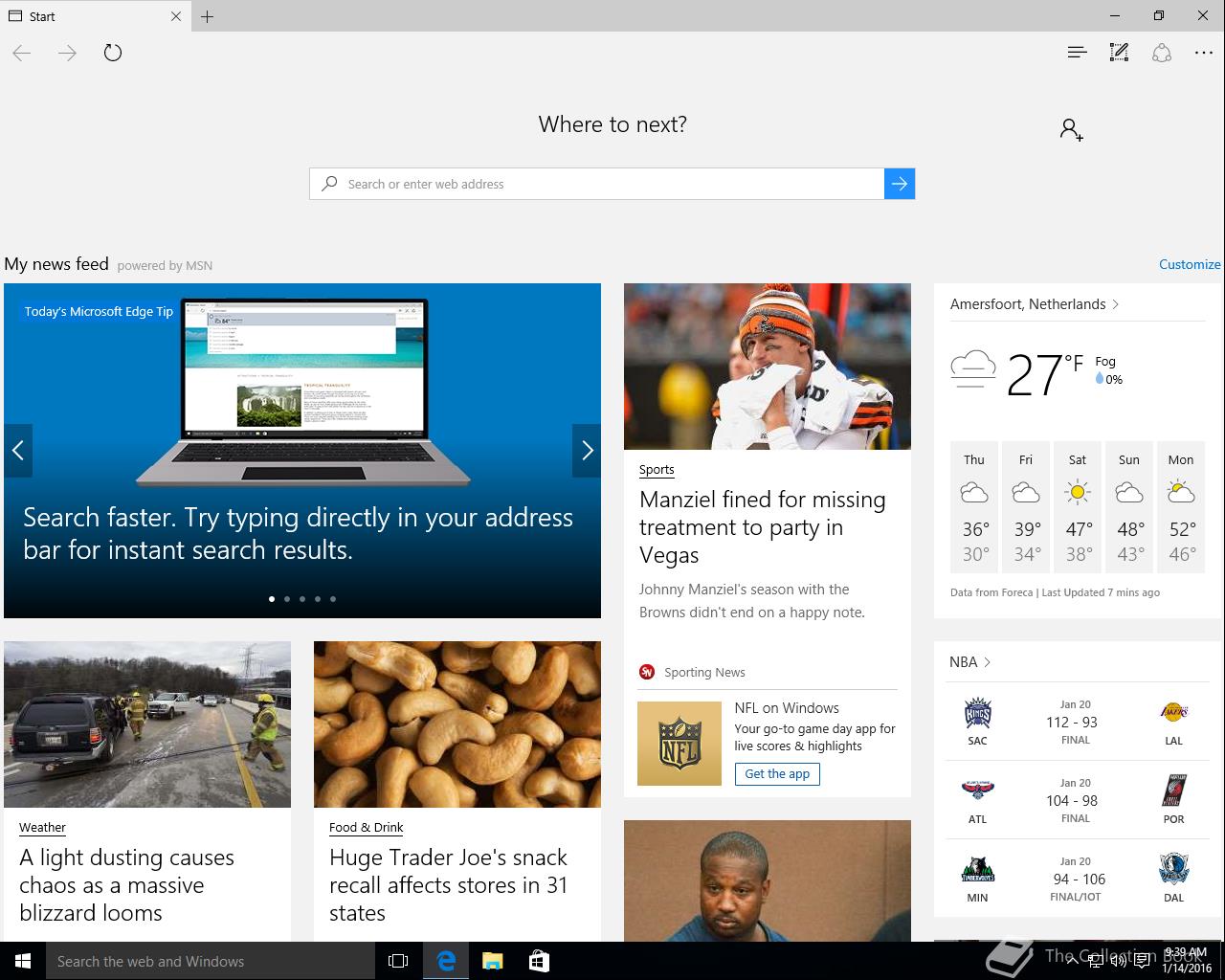Click the Lakers LAL logo
Image resolution: width=1225 pixels, height=980 pixels.
(1174, 712)
